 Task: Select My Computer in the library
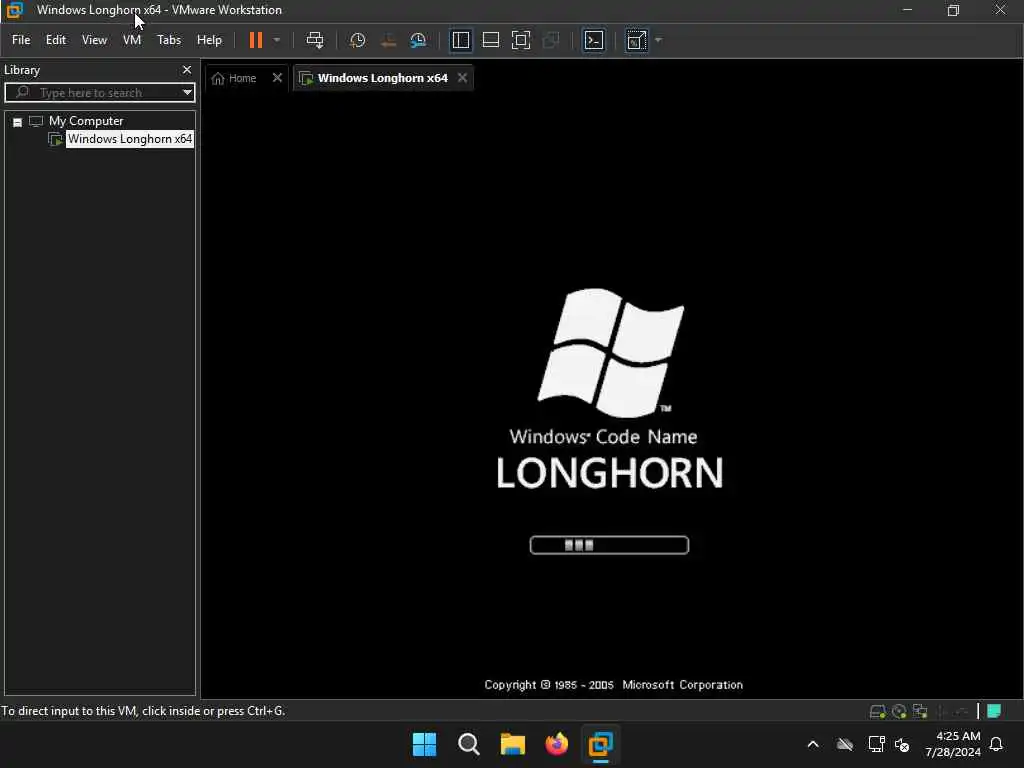coord(86,121)
